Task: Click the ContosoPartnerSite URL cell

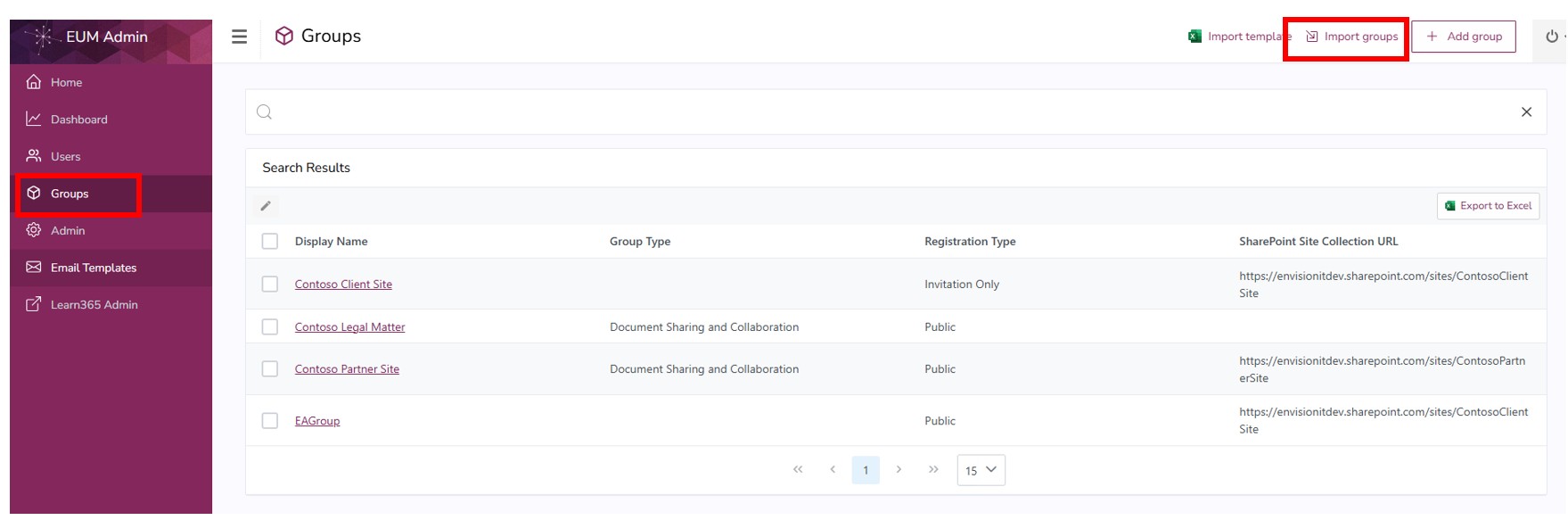Action: pyautogui.click(x=1383, y=369)
